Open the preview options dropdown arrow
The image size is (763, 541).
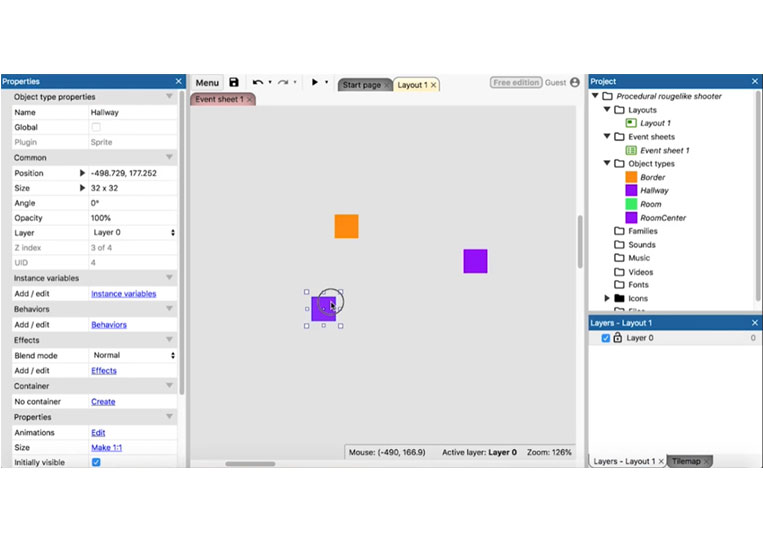tap(327, 82)
